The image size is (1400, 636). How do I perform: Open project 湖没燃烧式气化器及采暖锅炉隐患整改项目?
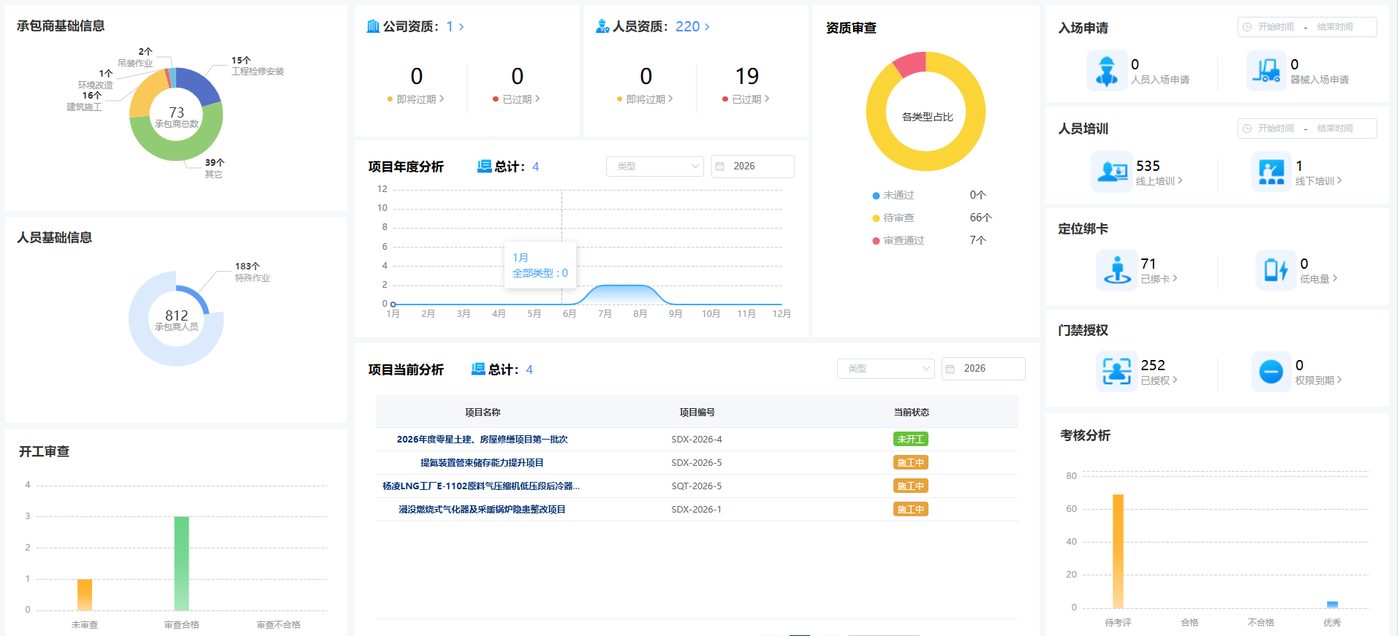[482, 509]
